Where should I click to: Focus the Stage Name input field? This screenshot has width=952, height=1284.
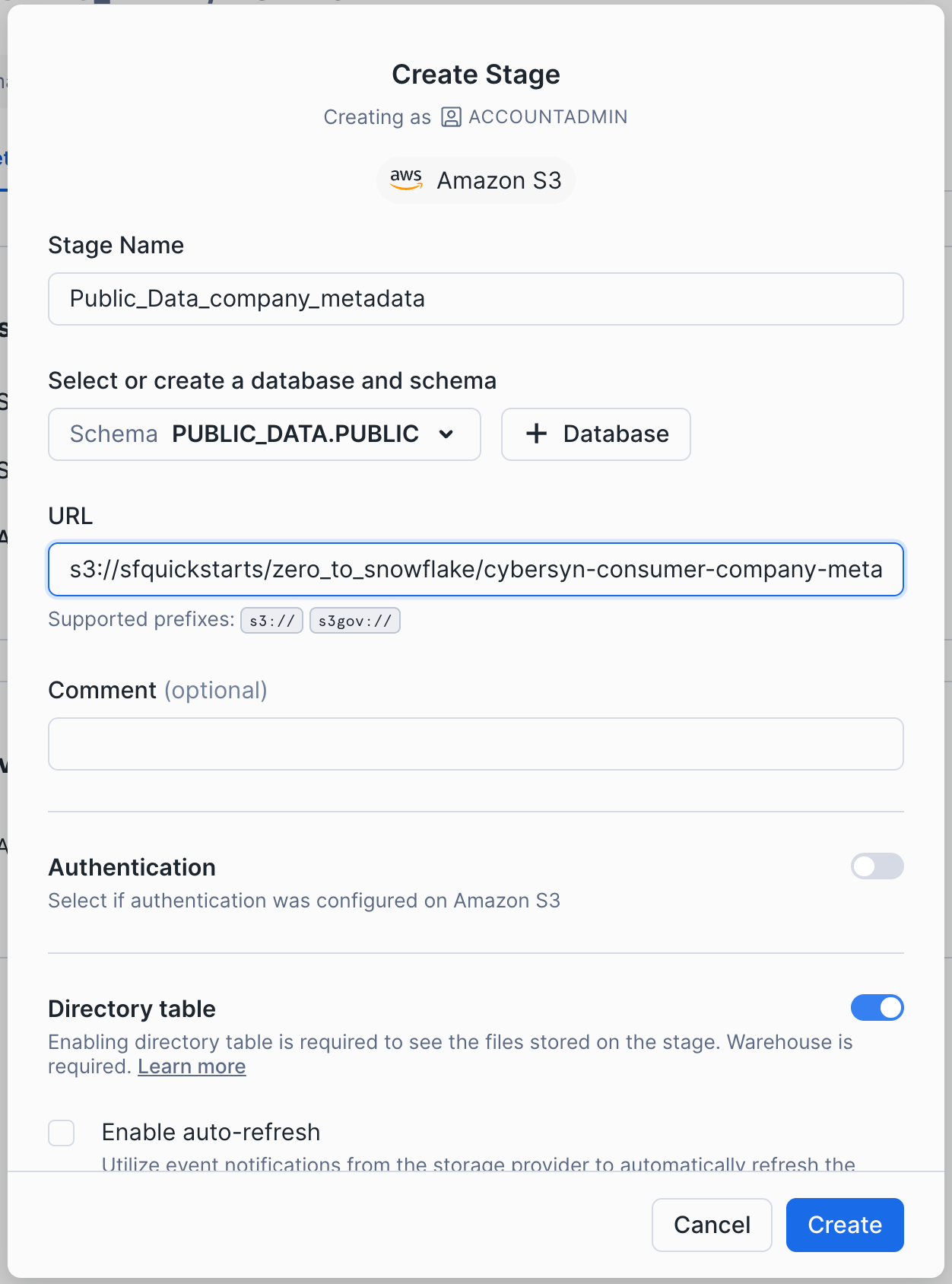[x=475, y=298]
